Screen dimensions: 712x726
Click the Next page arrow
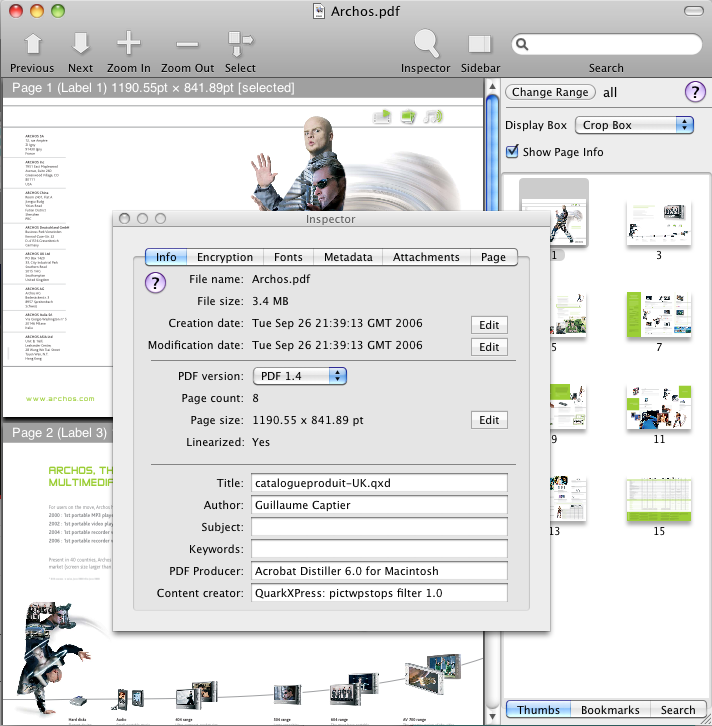(x=81, y=44)
